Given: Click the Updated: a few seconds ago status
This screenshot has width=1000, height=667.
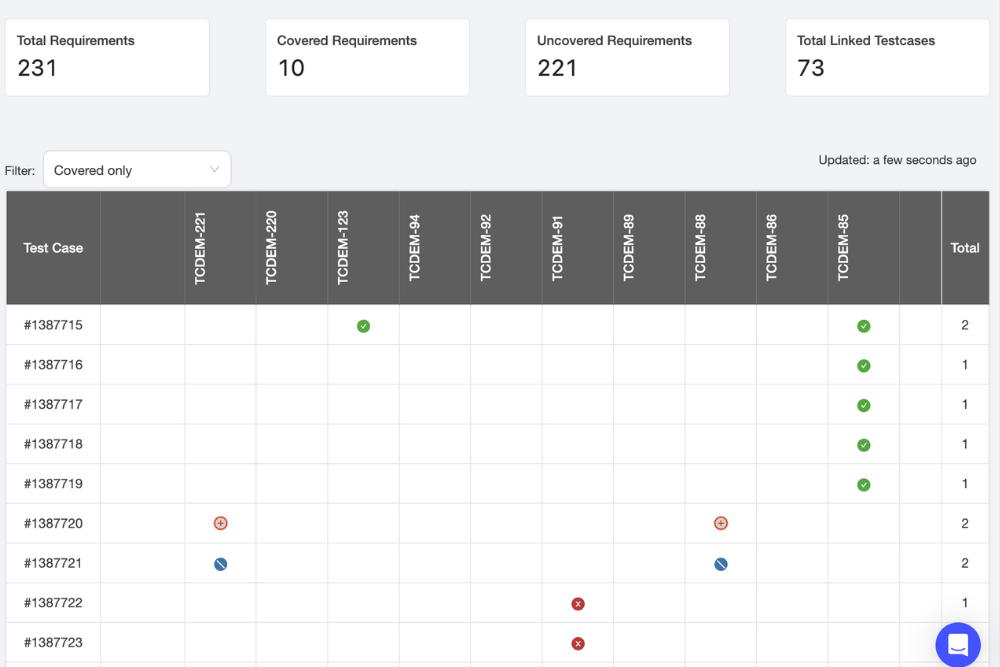Looking at the screenshot, I should point(897,160).
